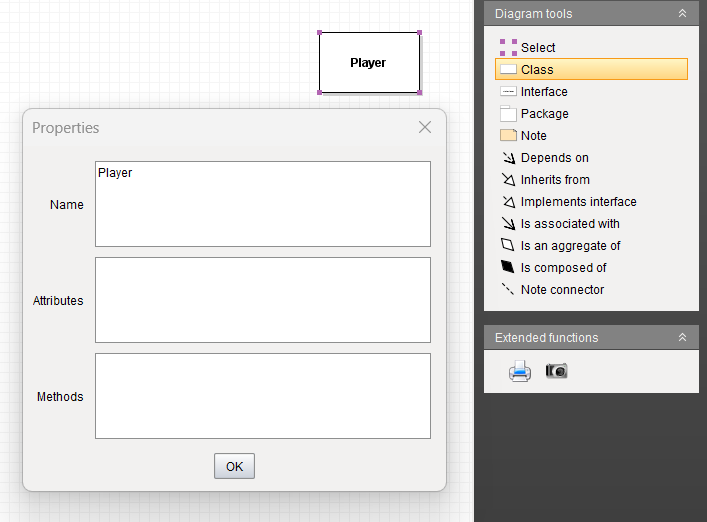The height and width of the screenshot is (522, 707).
Task: Confirm properties with OK button
Action: [234, 466]
